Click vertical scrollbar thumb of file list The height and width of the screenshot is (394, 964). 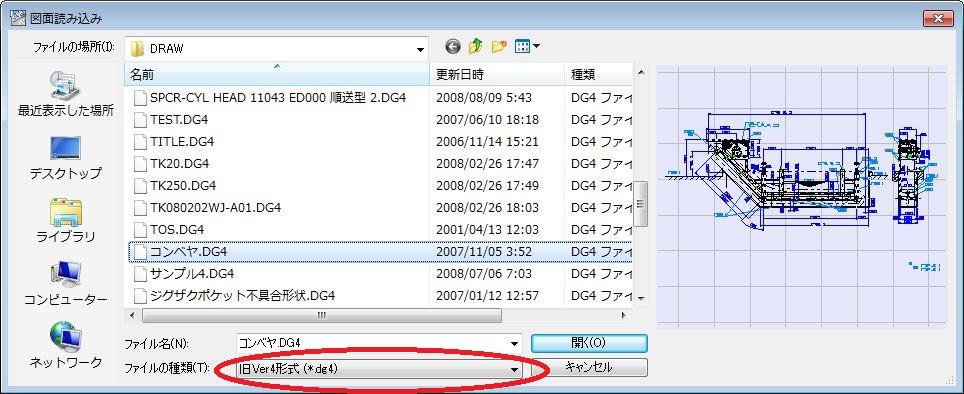click(x=641, y=204)
